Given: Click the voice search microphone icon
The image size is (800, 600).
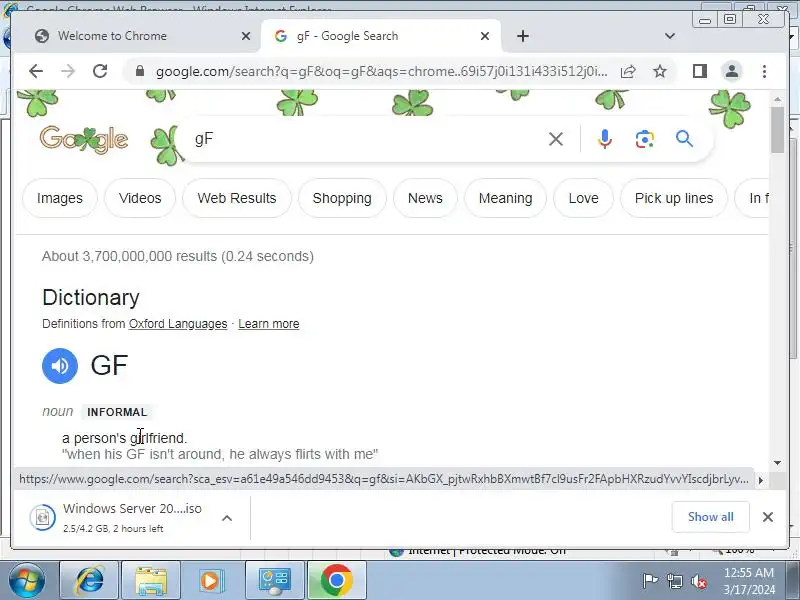Looking at the screenshot, I should [605, 139].
